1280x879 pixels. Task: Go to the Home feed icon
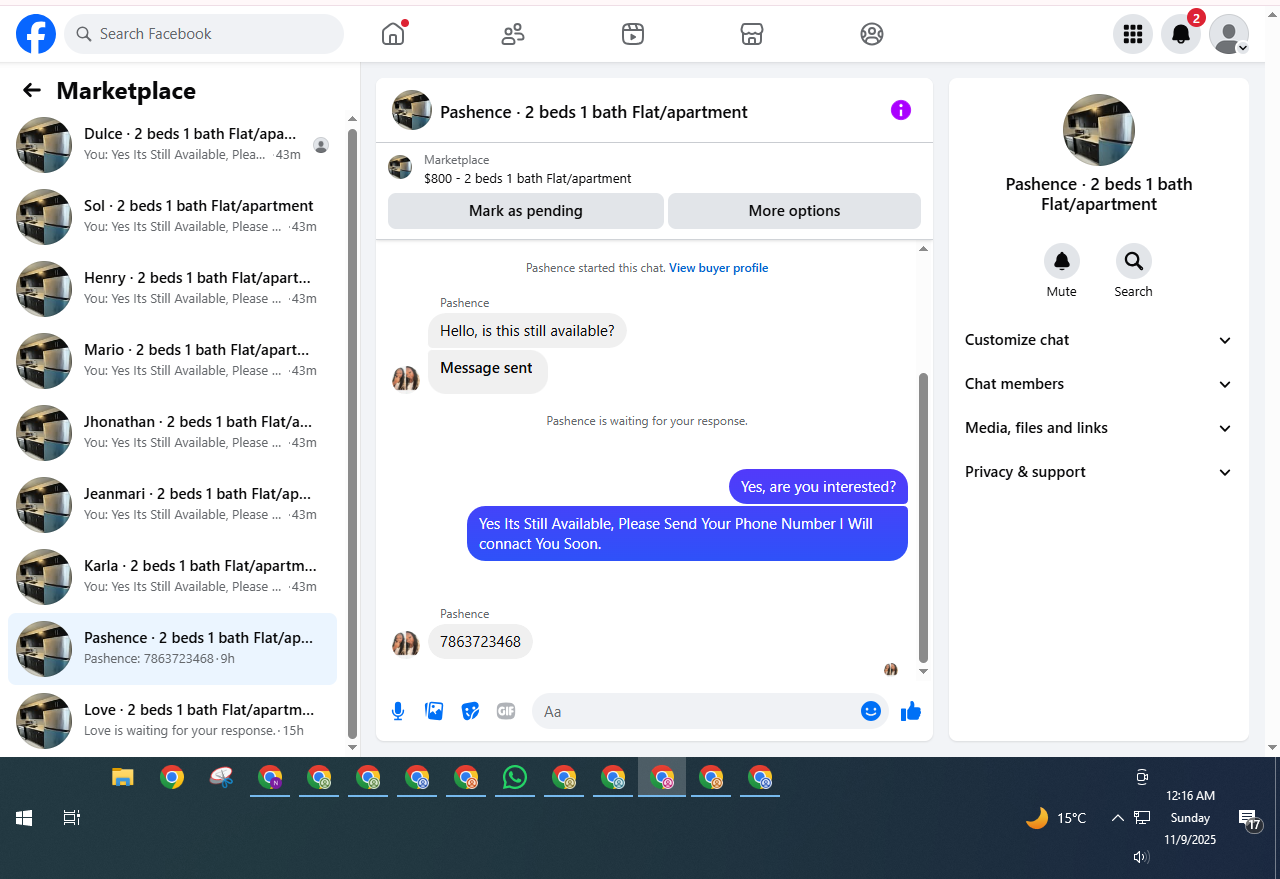pyautogui.click(x=393, y=34)
